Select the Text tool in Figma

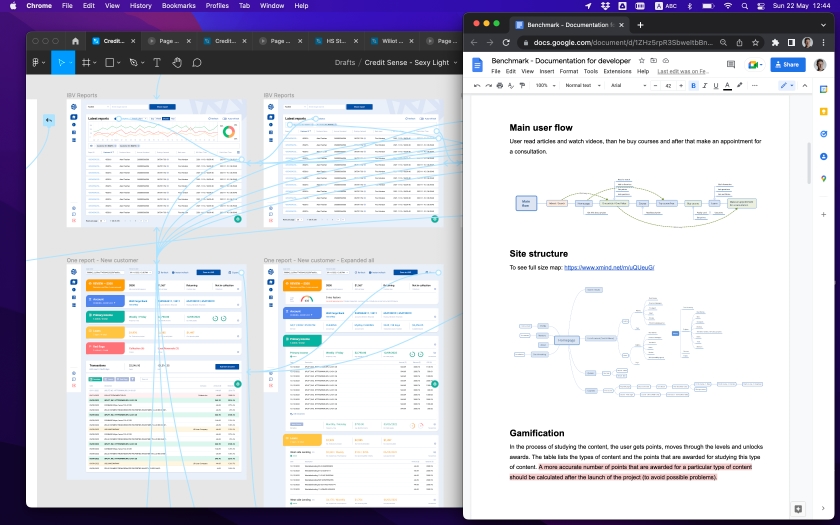tap(157, 63)
